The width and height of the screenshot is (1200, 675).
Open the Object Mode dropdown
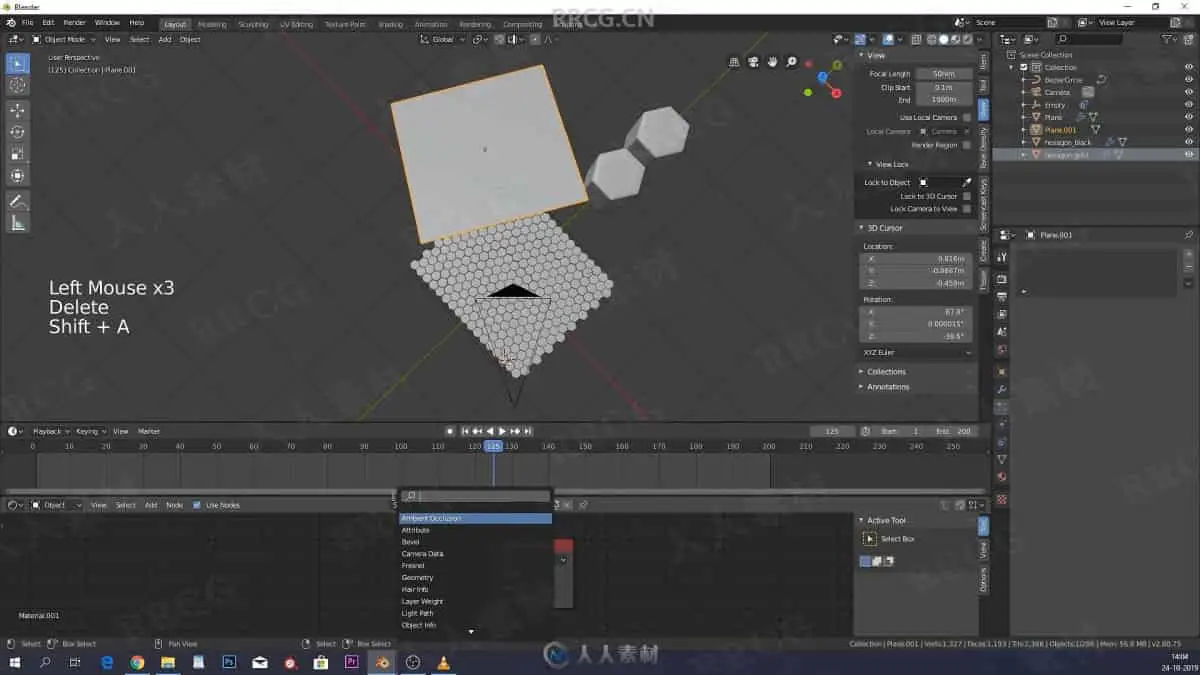pyautogui.click(x=64, y=39)
